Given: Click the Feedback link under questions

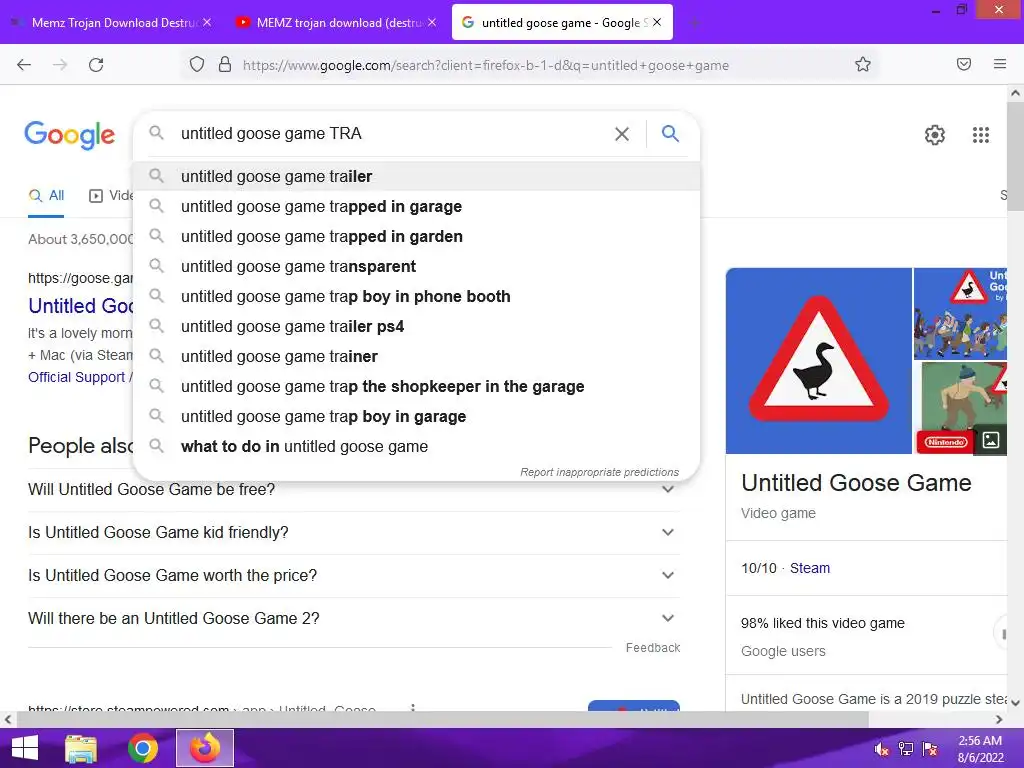Looking at the screenshot, I should [652, 647].
